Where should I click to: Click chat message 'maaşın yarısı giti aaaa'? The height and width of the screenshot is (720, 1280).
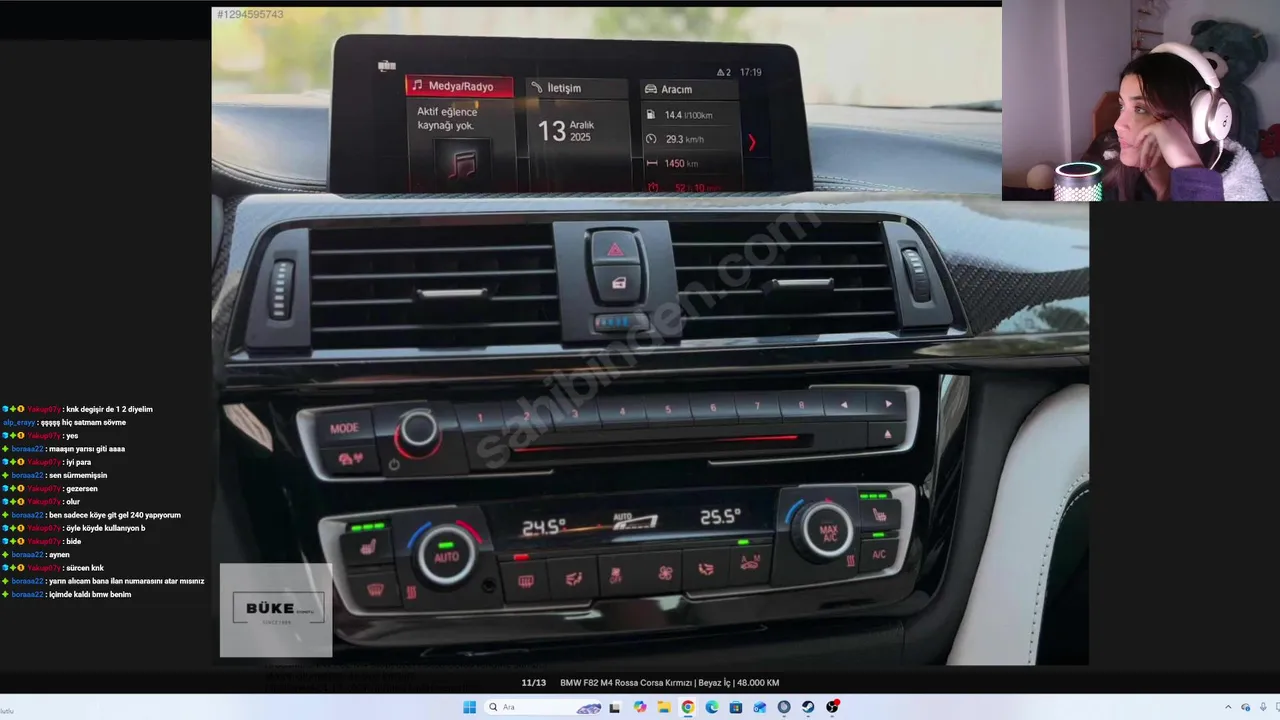[x=86, y=449]
